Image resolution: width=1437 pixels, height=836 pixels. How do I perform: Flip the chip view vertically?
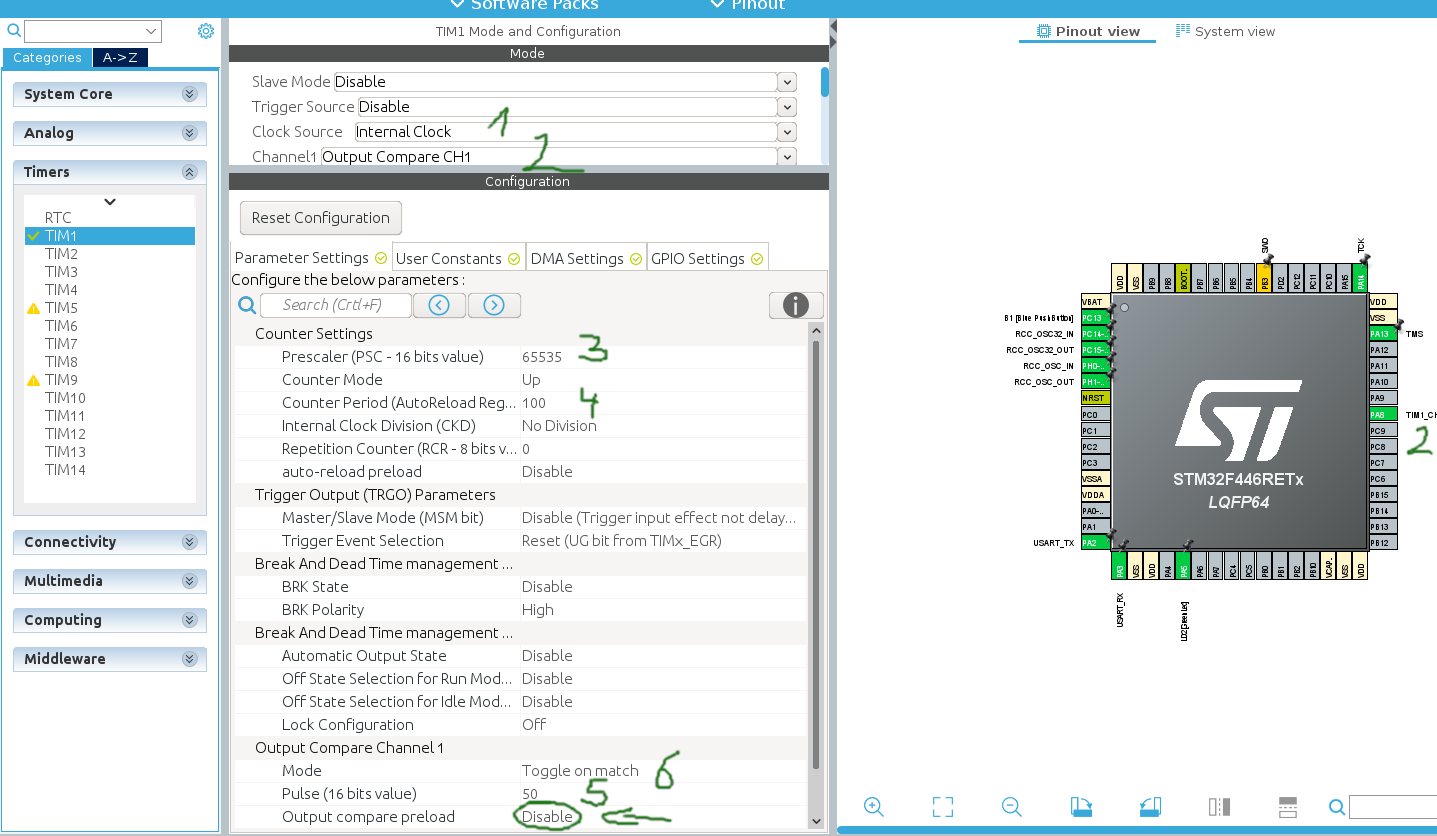(1287, 807)
